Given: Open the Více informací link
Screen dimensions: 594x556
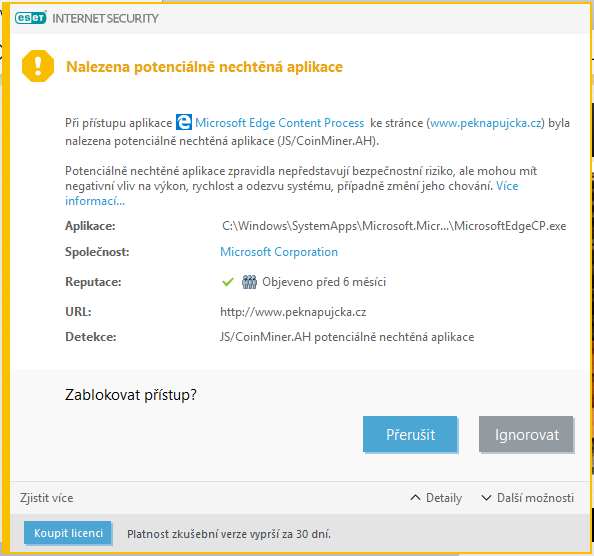Looking at the screenshot, I should 292,193.
